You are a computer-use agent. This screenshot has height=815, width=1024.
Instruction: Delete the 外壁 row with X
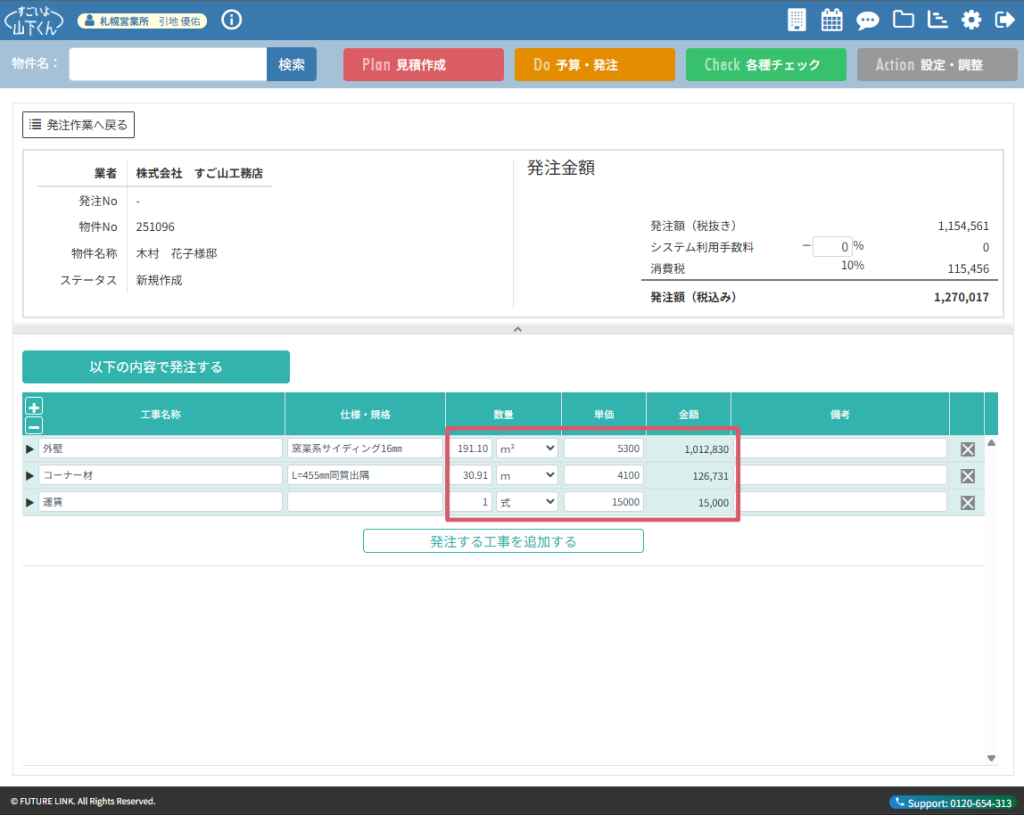(x=967, y=449)
